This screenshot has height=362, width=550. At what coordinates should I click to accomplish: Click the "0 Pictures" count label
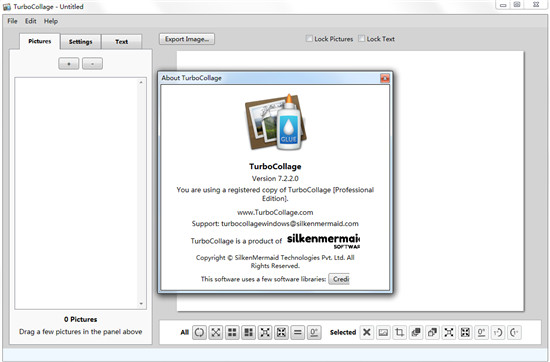click(81, 319)
